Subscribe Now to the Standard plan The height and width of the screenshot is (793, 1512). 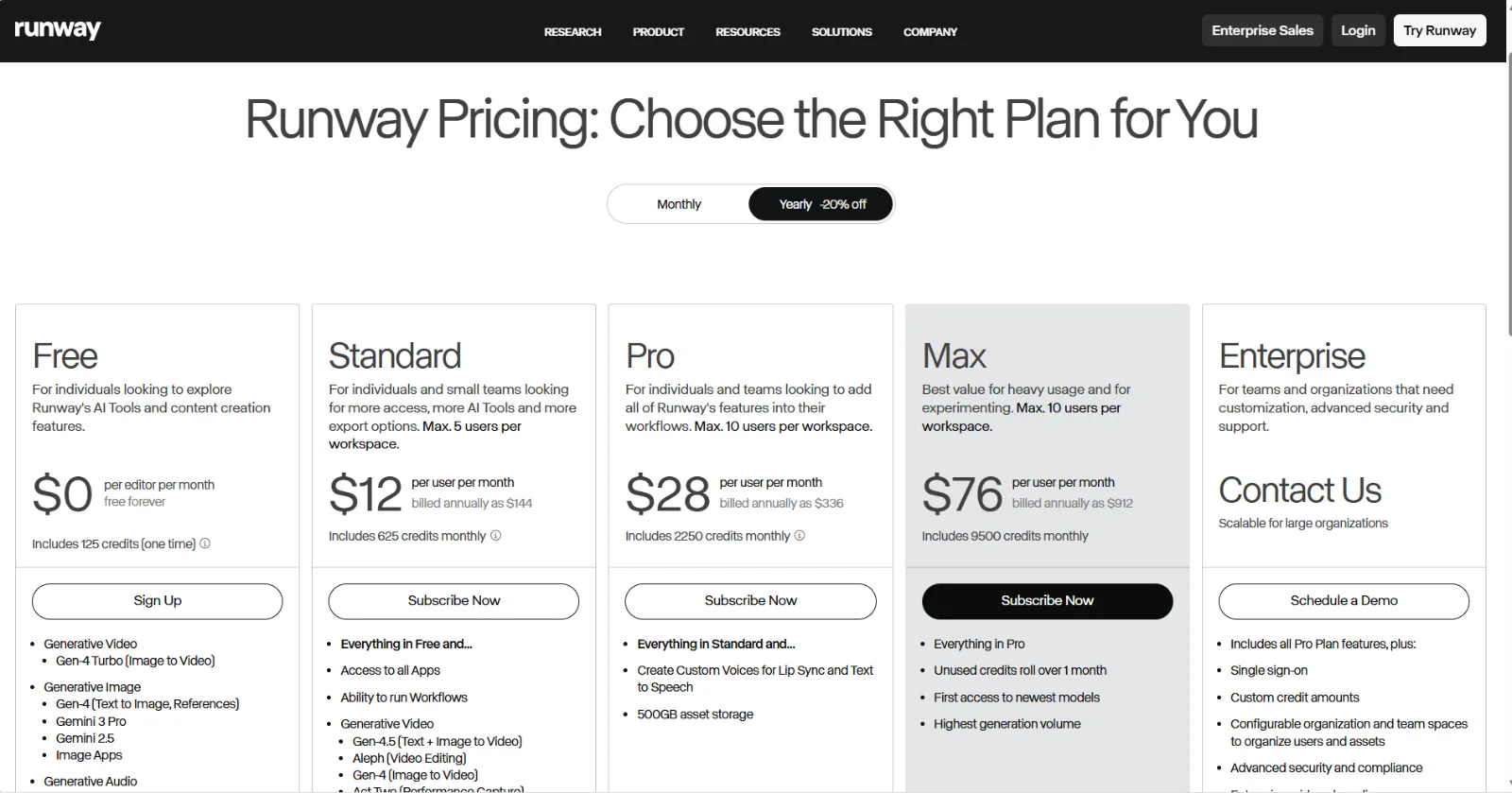454,601
